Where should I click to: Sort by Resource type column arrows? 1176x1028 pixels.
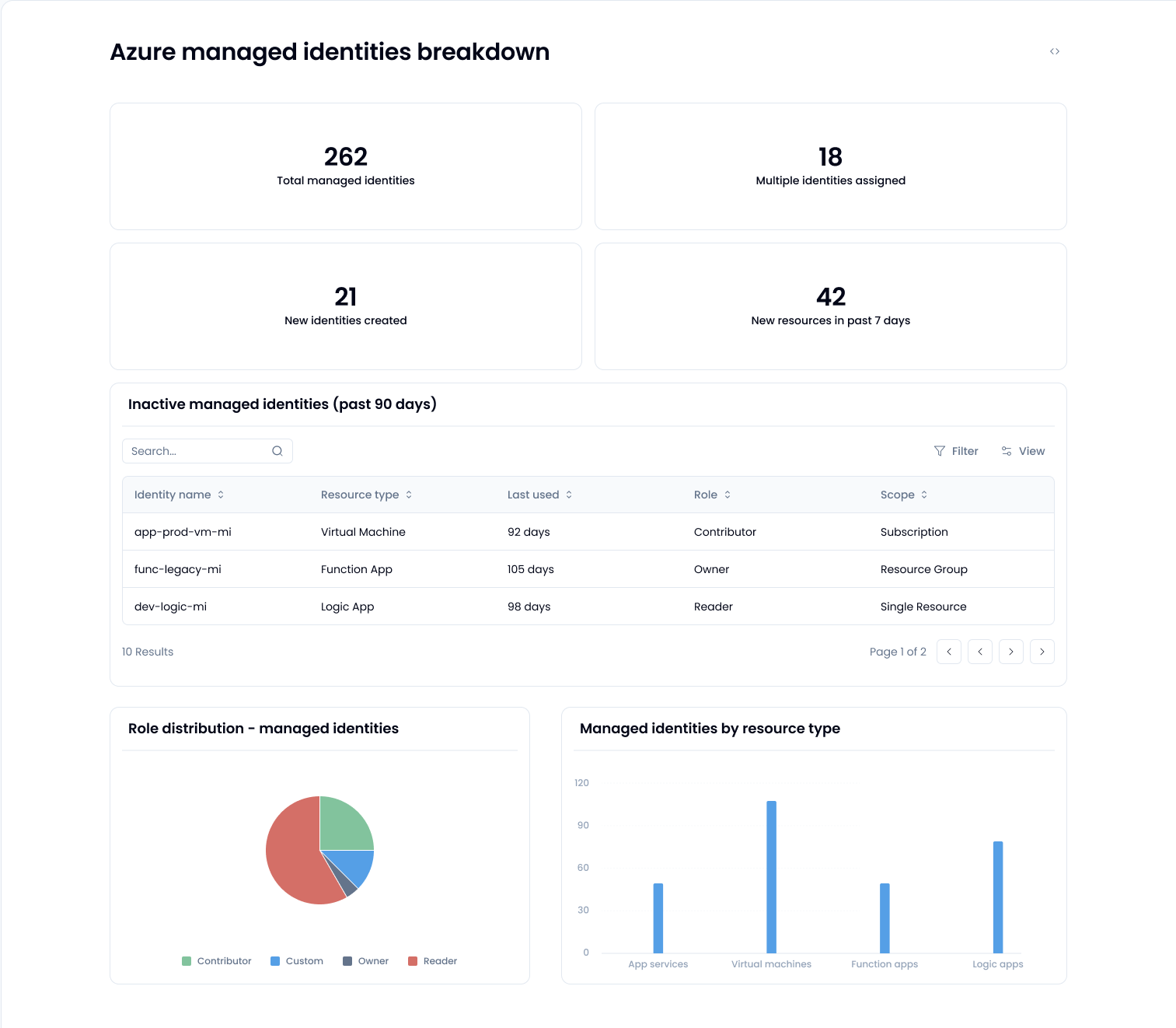point(409,495)
